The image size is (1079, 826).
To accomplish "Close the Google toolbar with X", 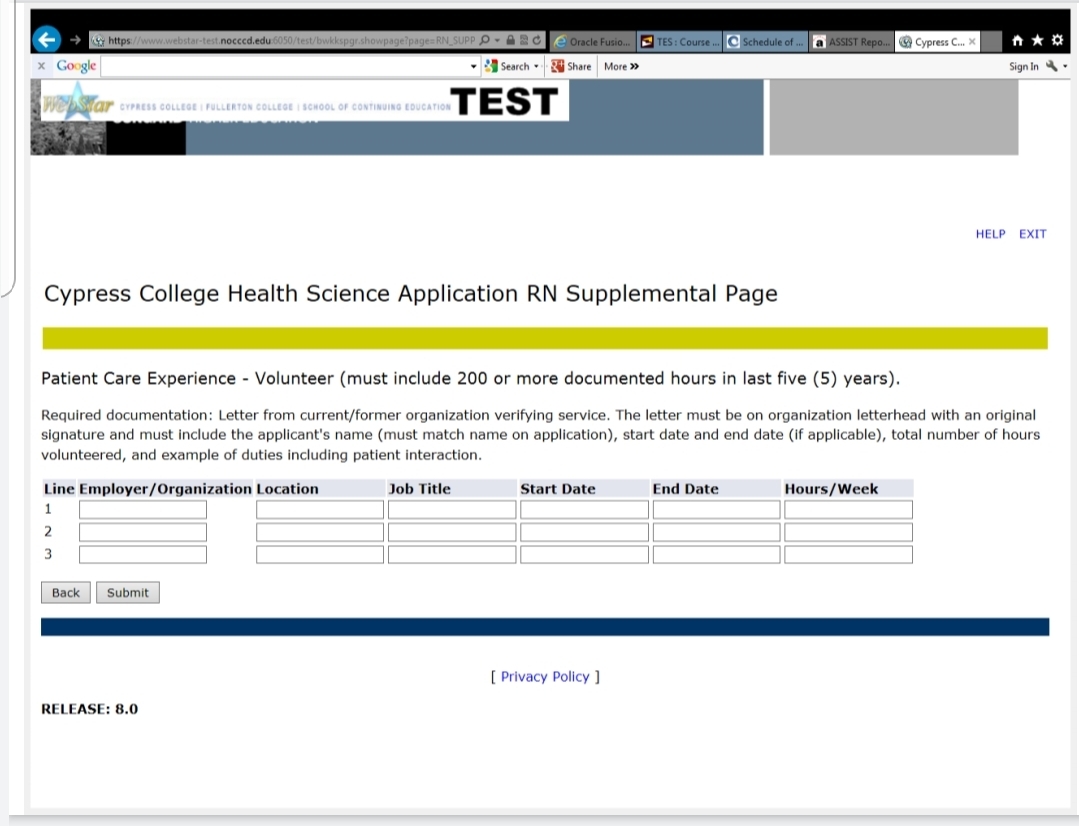I will click(41, 66).
